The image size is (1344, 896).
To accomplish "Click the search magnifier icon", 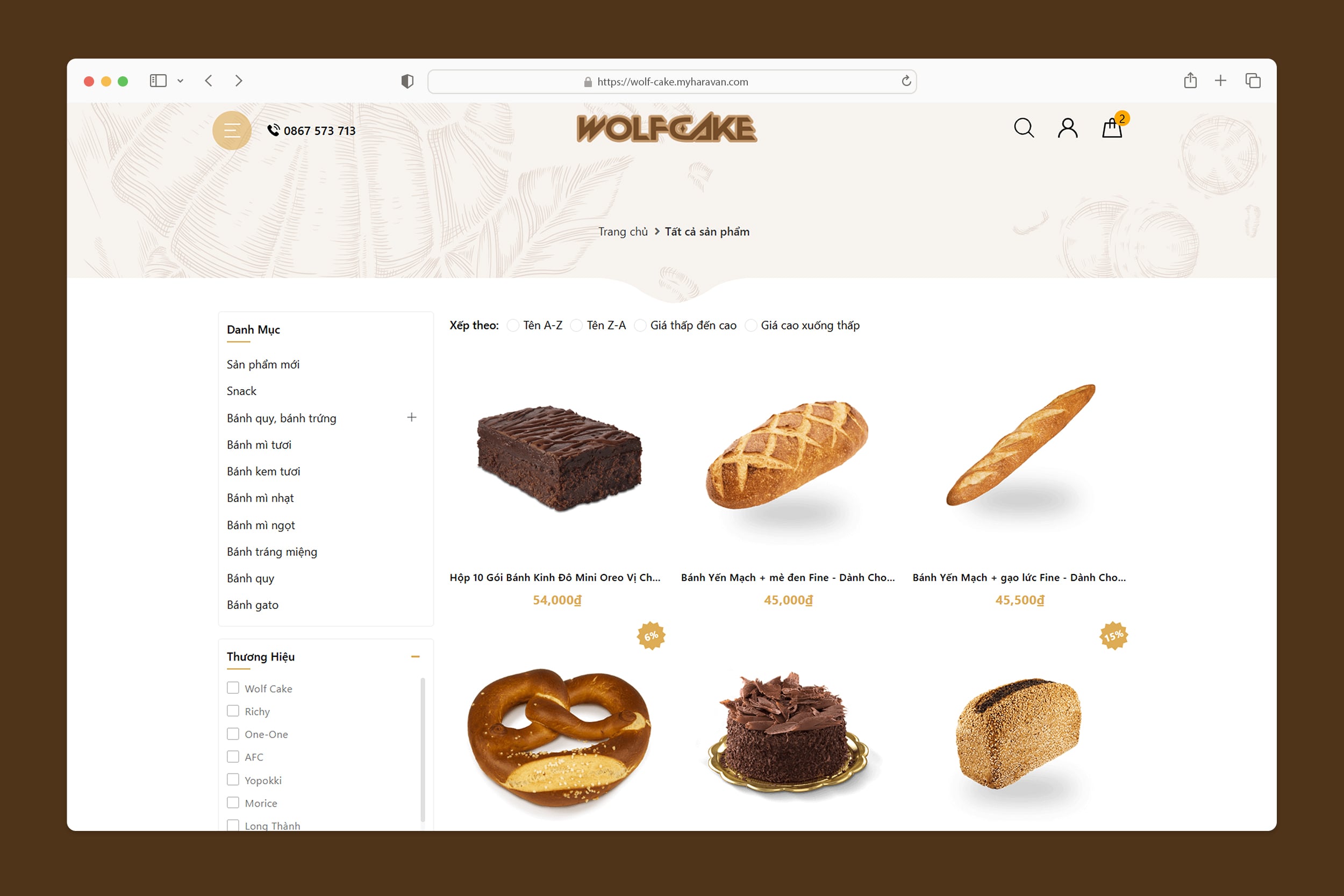I will pos(1024,128).
